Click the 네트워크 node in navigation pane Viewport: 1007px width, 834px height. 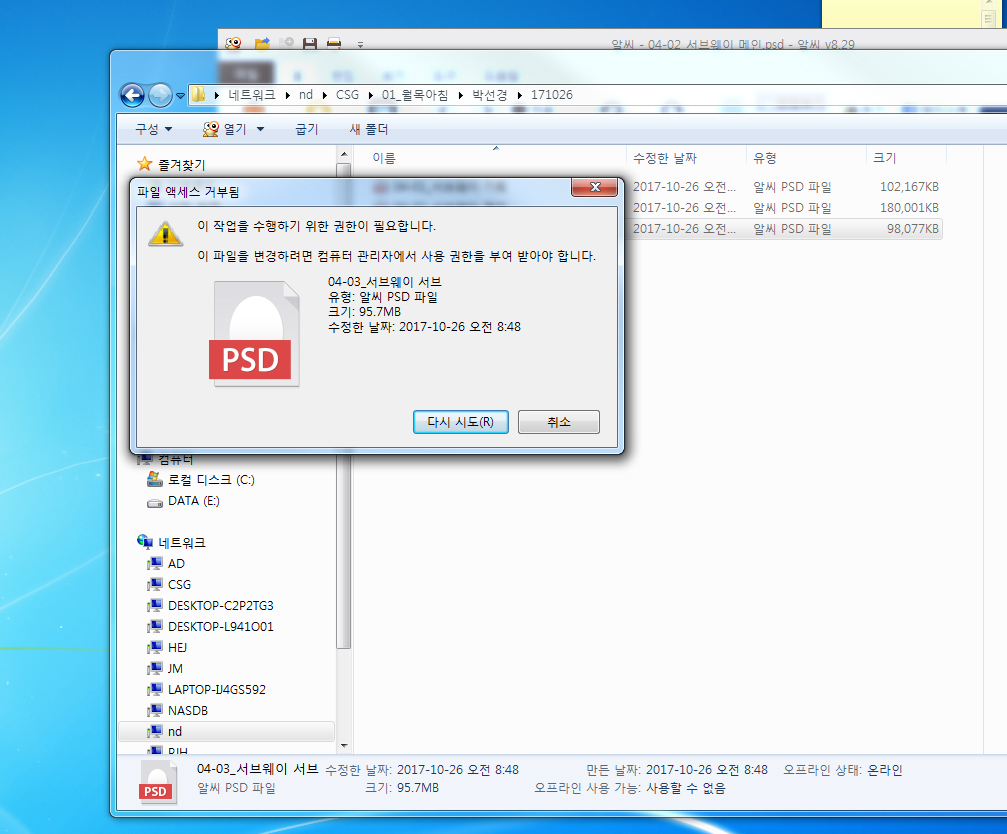click(x=182, y=543)
